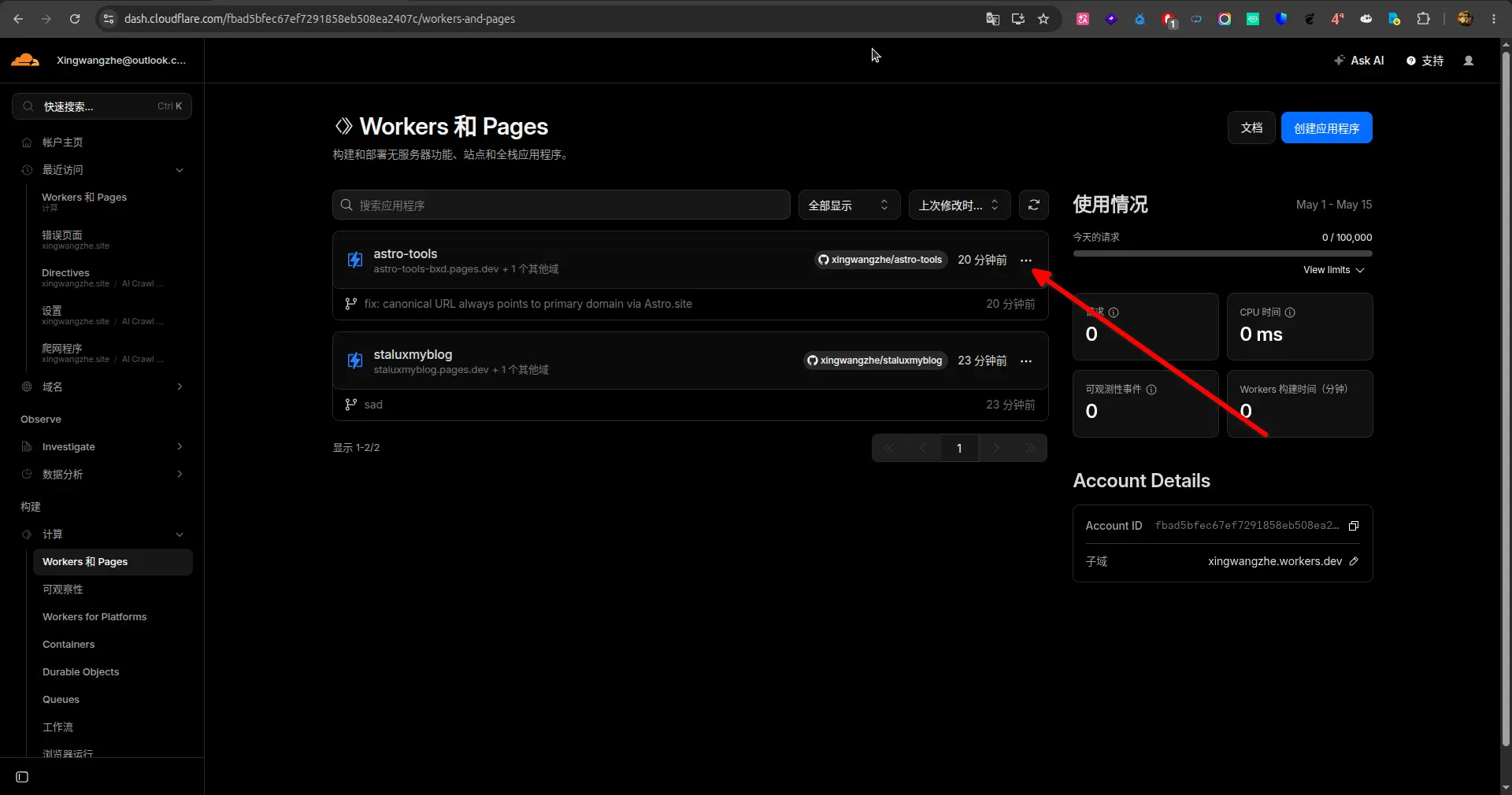Open Ask AI assistant
1512x795 pixels.
(x=1359, y=61)
